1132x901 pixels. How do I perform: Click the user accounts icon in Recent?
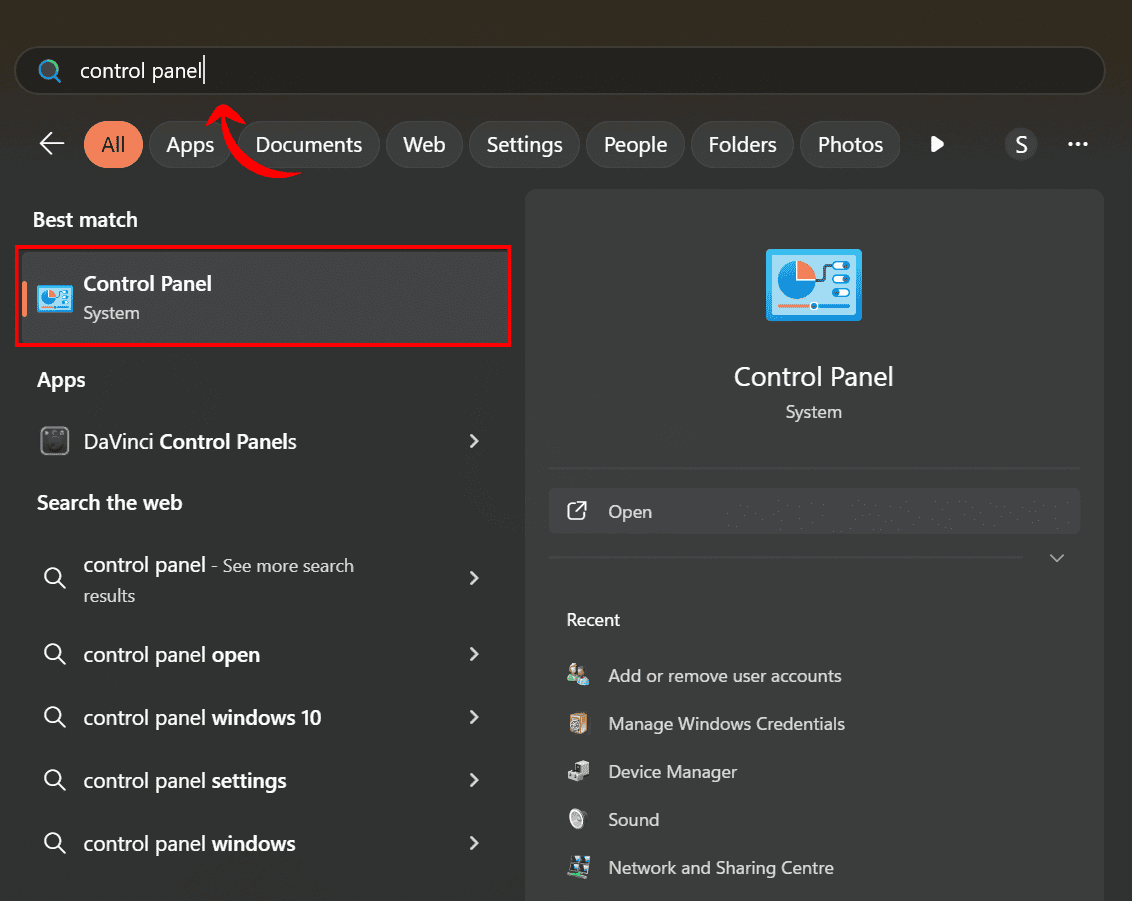pos(578,675)
